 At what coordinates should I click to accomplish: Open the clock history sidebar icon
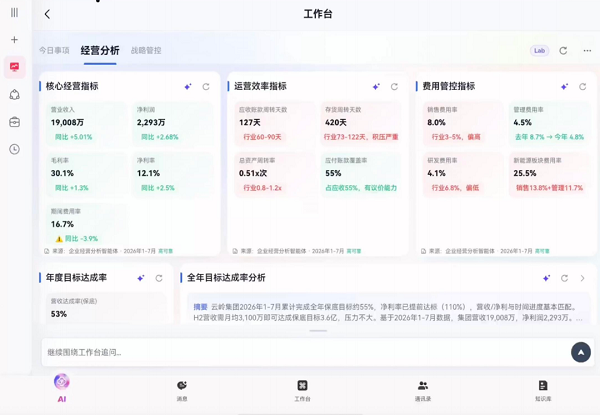[x=15, y=149]
